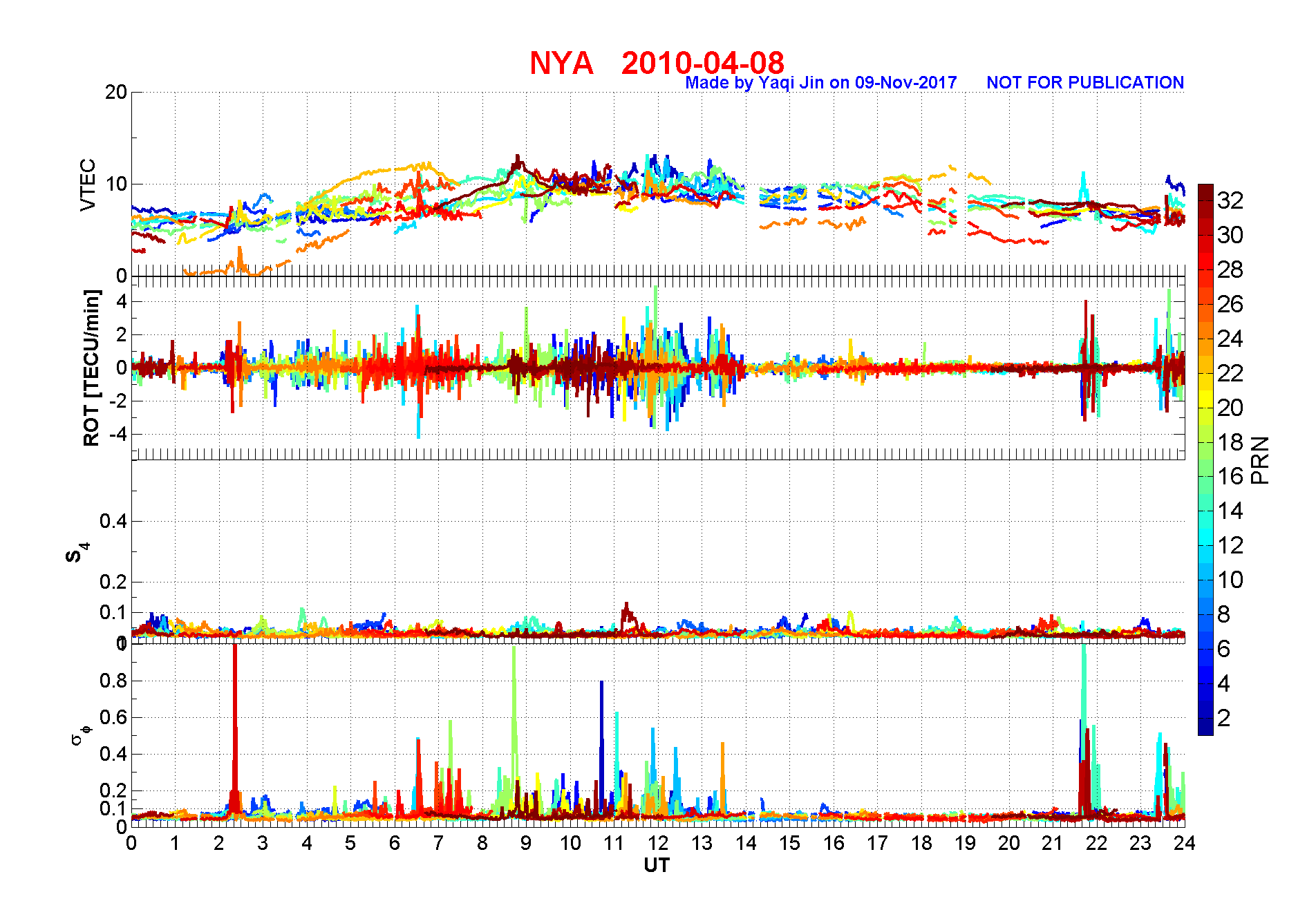Click the UT axis tick label "7"
Image resolution: width=1316 pixels, height=919 pixels.
click(x=438, y=844)
